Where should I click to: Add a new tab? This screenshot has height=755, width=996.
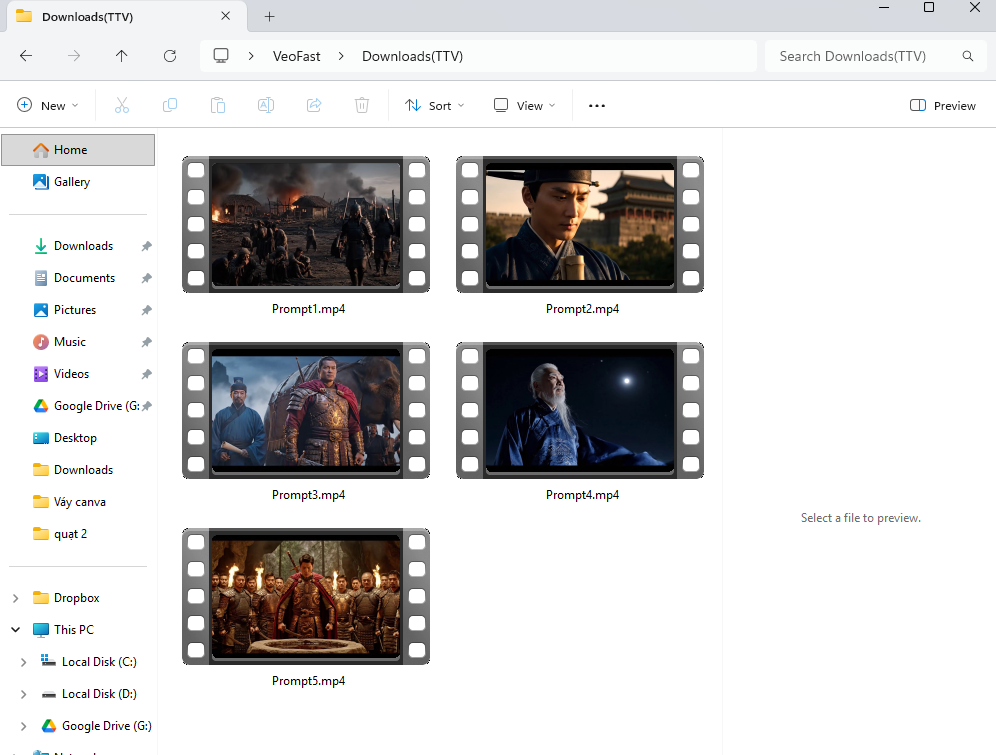(x=269, y=17)
